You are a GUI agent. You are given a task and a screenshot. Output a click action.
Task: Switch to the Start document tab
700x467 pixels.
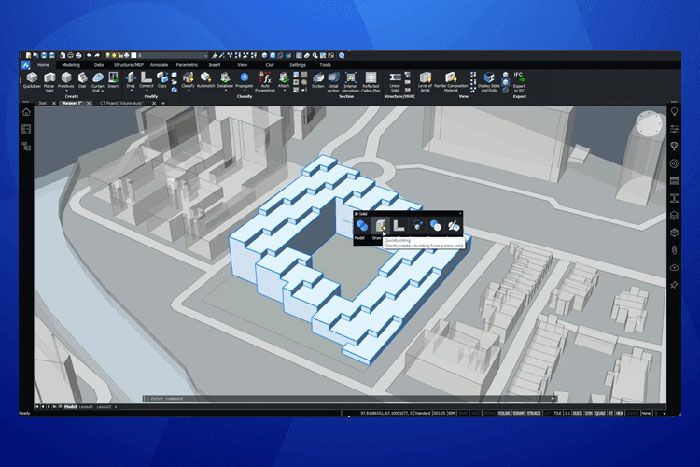click(42, 103)
